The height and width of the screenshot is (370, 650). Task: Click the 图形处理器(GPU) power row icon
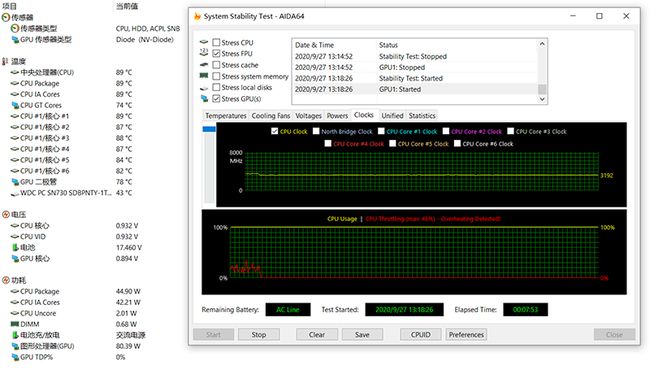tap(15, 346)
